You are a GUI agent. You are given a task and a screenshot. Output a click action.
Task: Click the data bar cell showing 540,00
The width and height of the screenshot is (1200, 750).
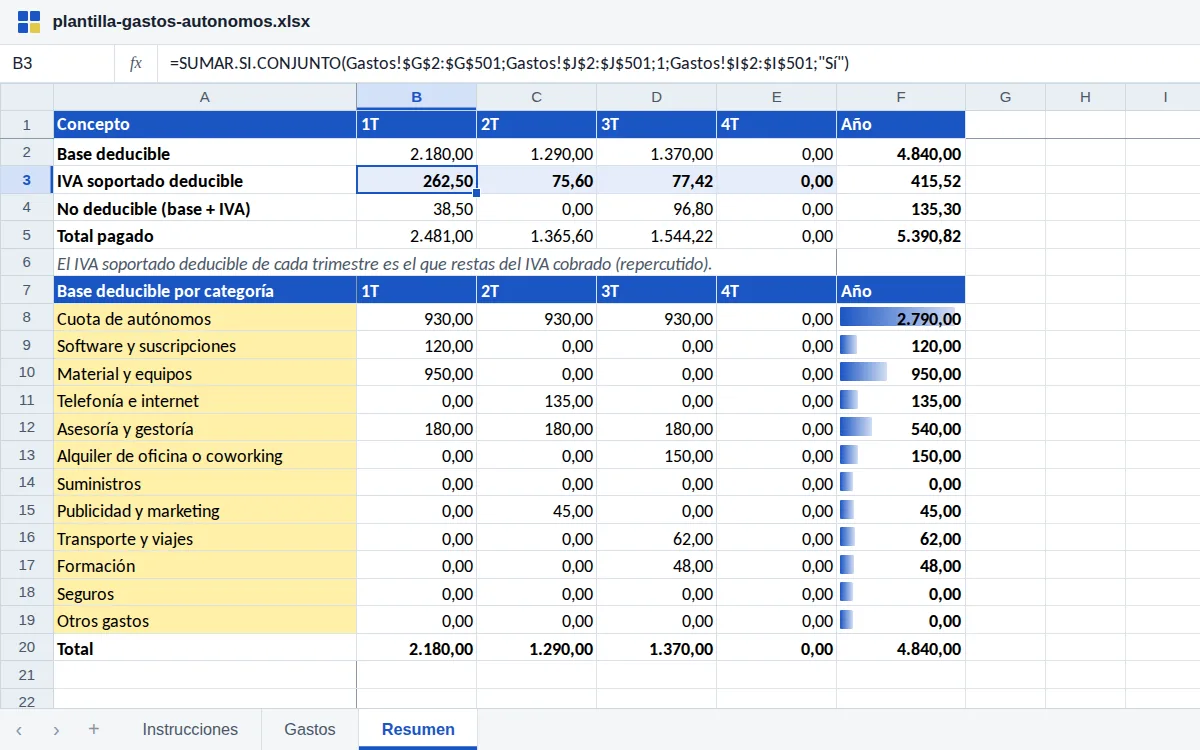pyautogui.click(x=901, y=429)
